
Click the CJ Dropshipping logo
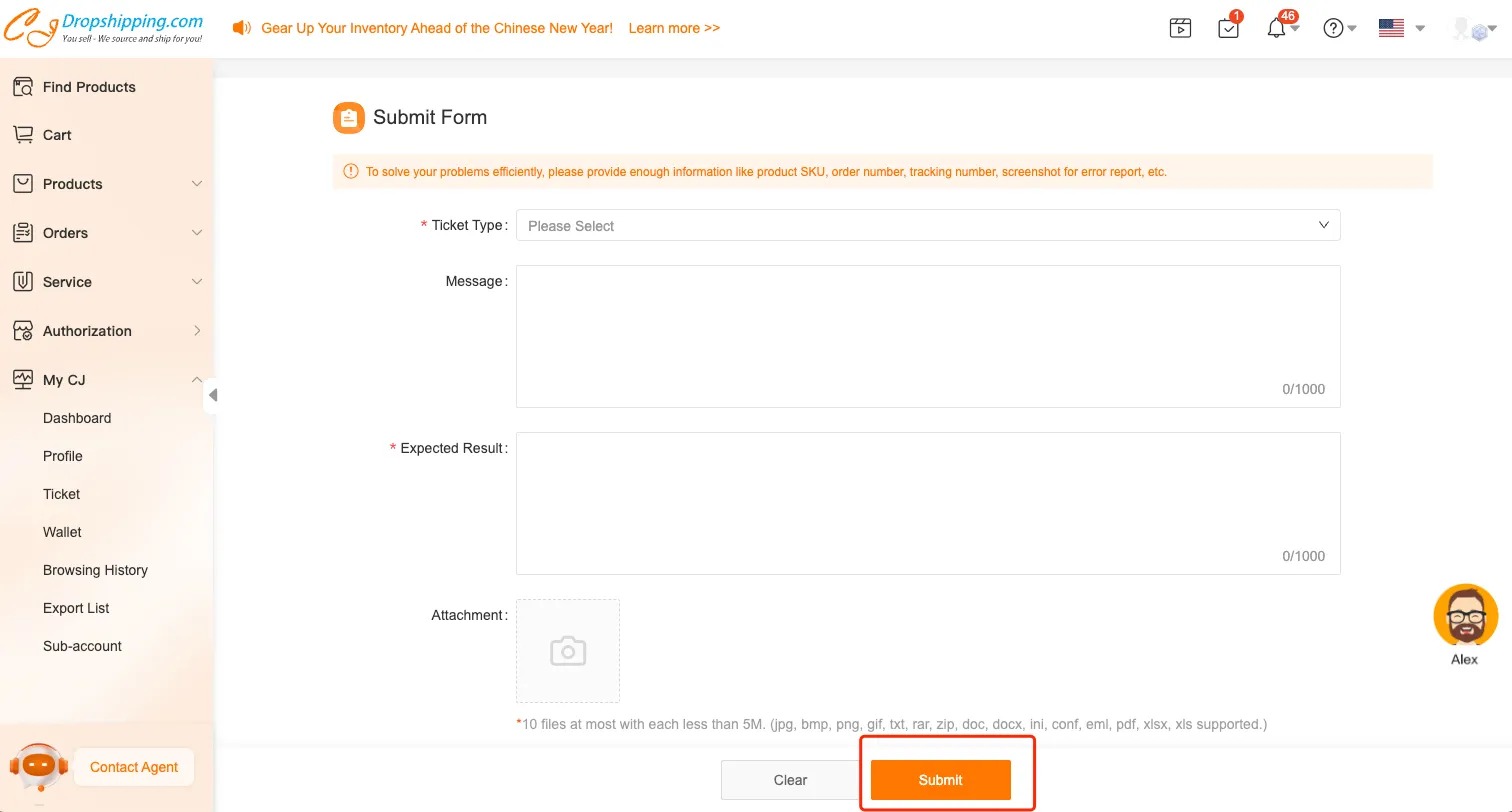[104, 28]
